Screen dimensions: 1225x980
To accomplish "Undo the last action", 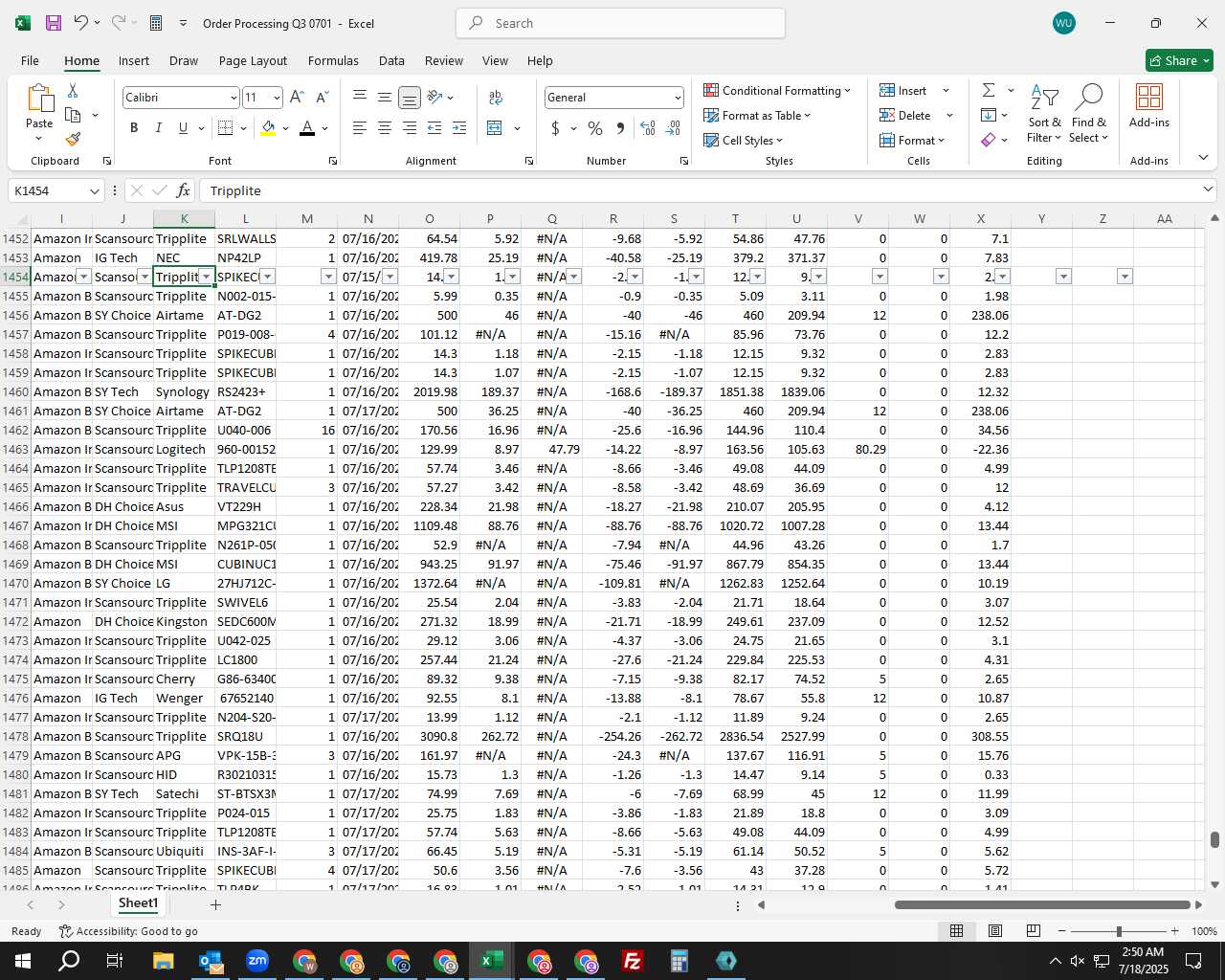I will tap(80, 23).
